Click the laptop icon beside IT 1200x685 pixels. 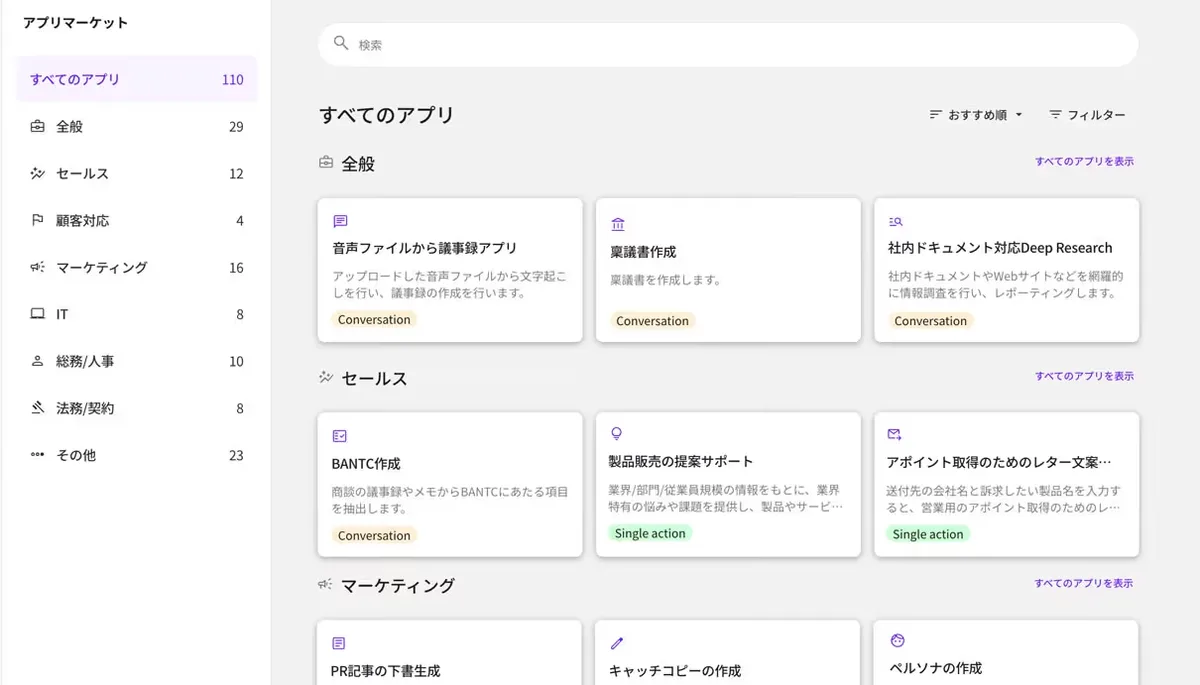point(38,314)
